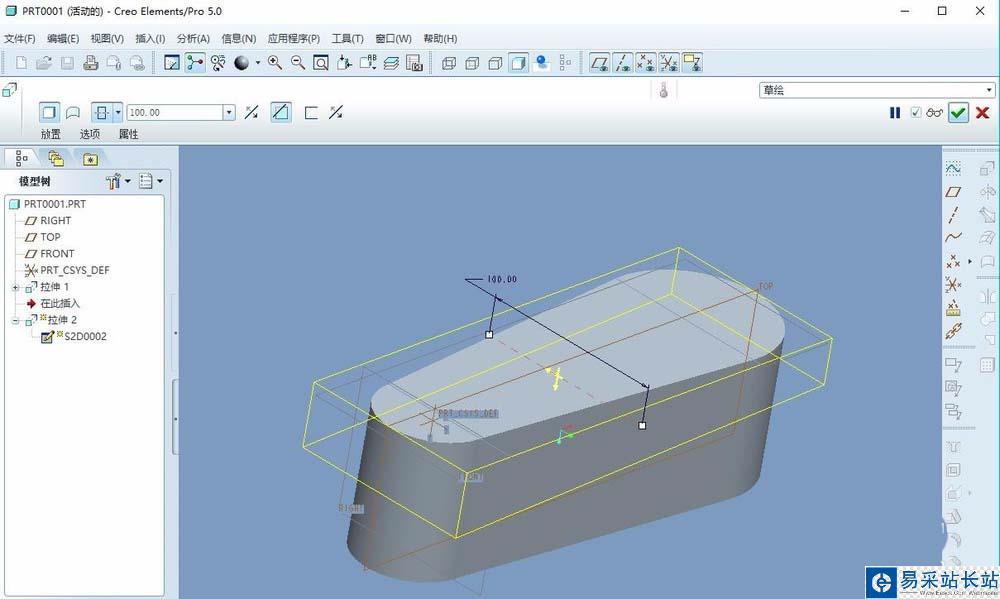Click the remove material icon
The height and width of the screenshot is (599, 1000).
pyautogui.click(x=281, y=112)
